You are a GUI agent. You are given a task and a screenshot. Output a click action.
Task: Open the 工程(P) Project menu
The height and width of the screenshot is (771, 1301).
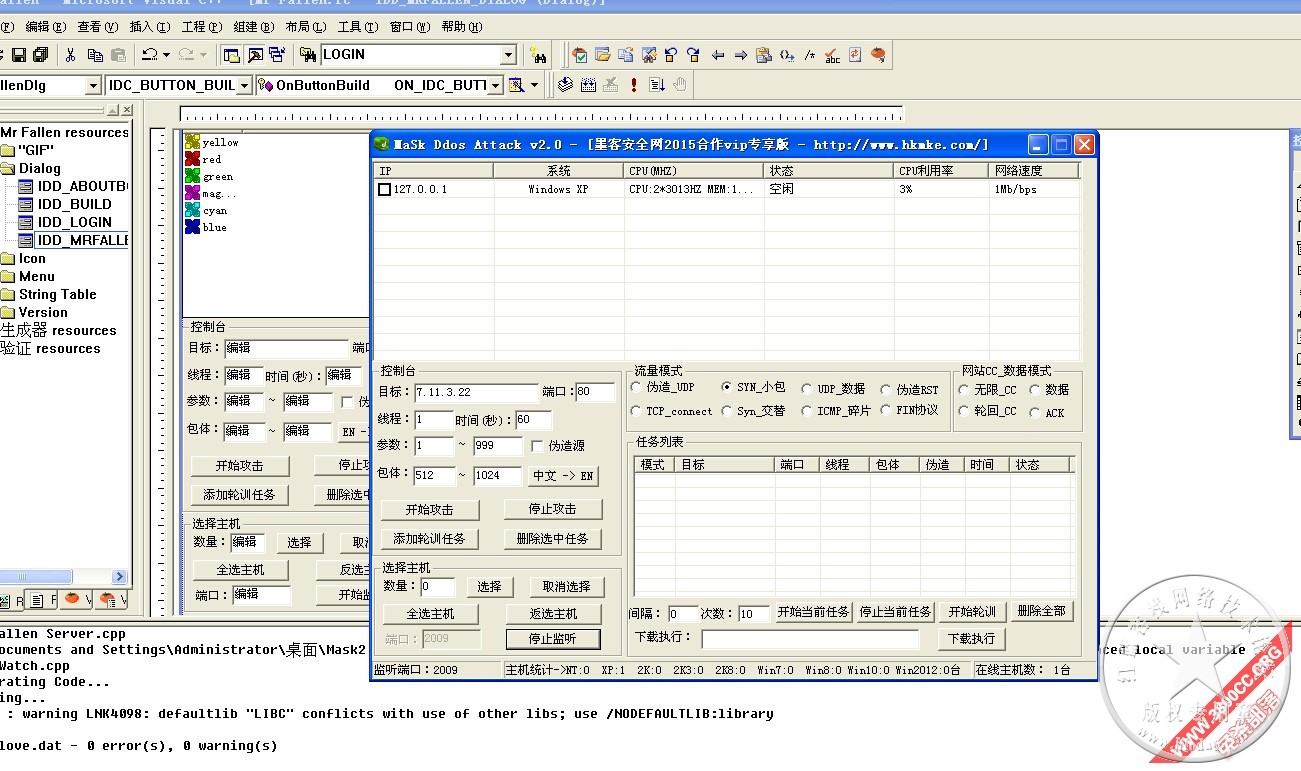[x=201, y=27]
